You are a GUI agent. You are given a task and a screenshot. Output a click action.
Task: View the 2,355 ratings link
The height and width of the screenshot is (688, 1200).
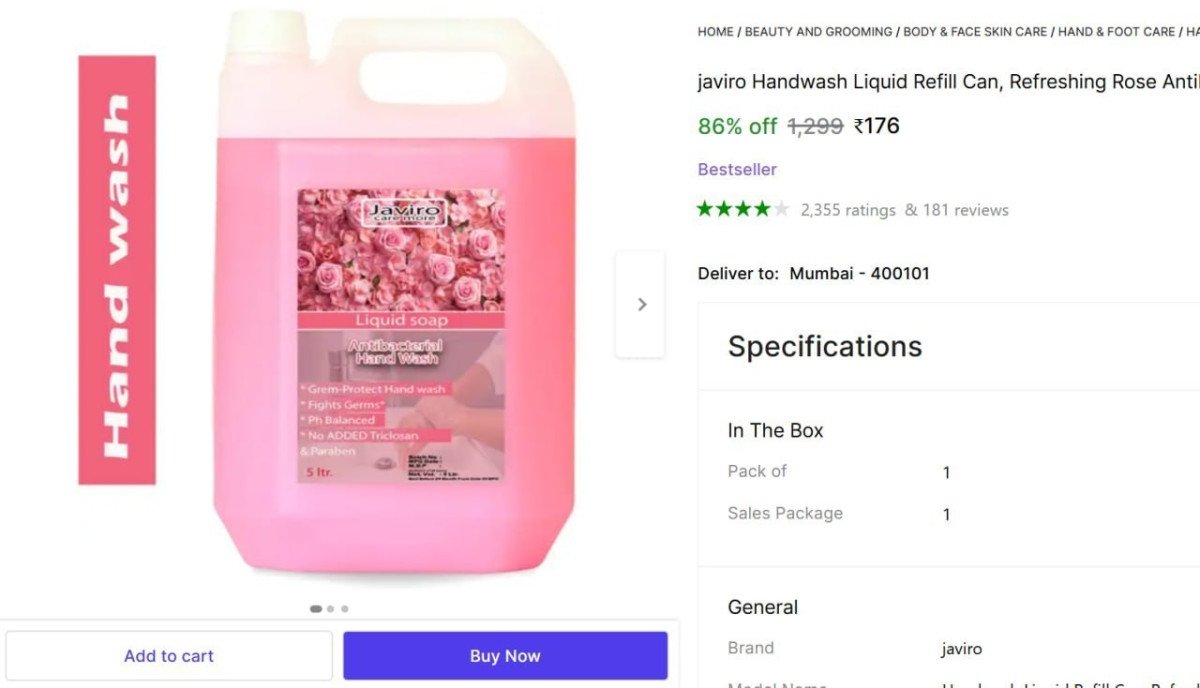pyautogui.click(x=848, y=210)
